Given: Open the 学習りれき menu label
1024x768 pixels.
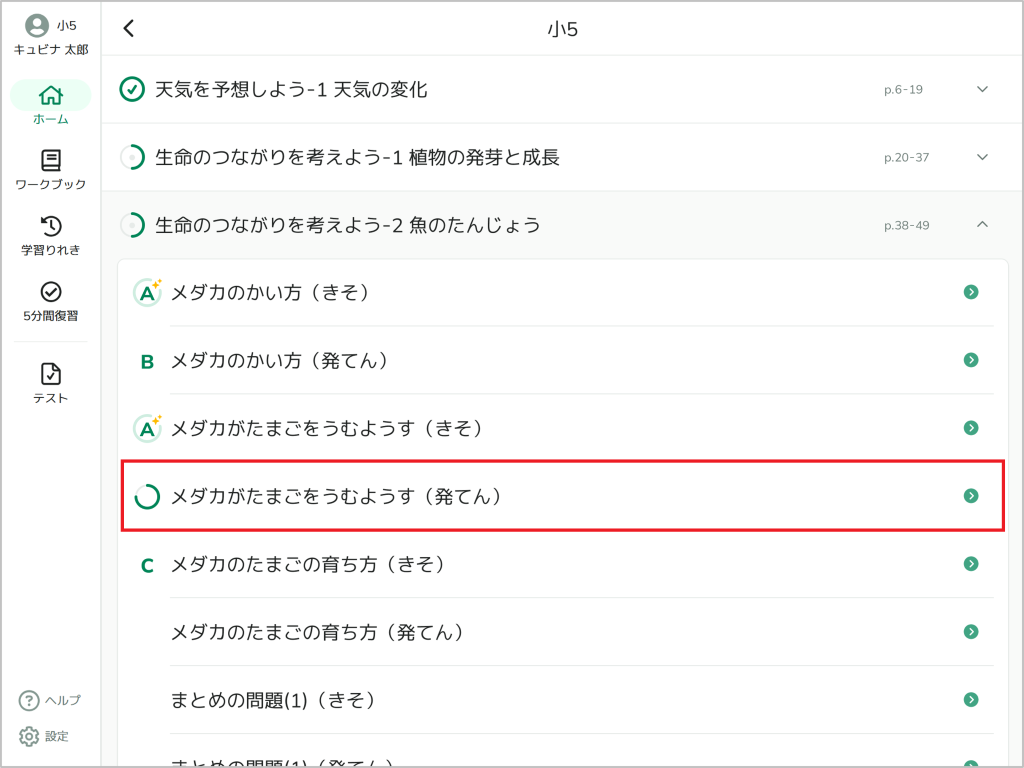Looking at the screenshot, I should tap(50, 250).
